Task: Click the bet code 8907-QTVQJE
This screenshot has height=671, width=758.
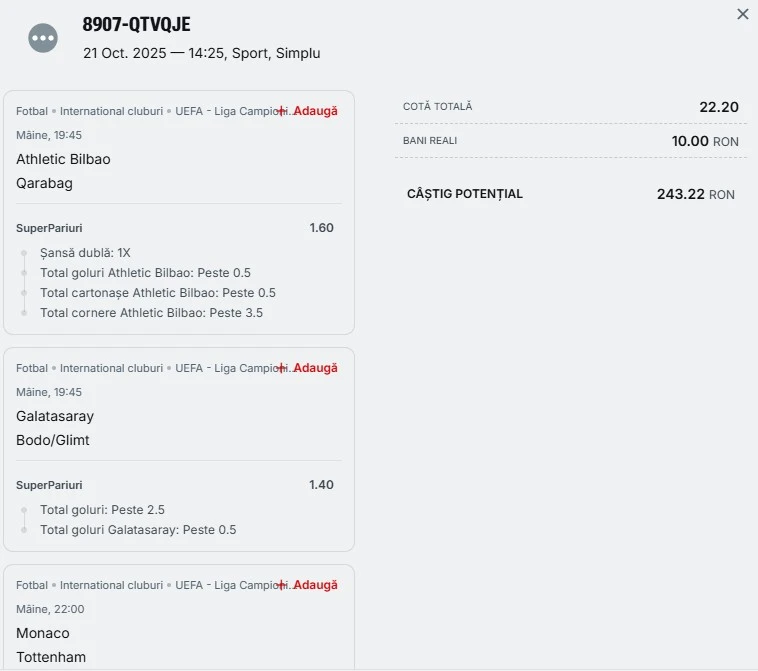Action: pos(136,25)
